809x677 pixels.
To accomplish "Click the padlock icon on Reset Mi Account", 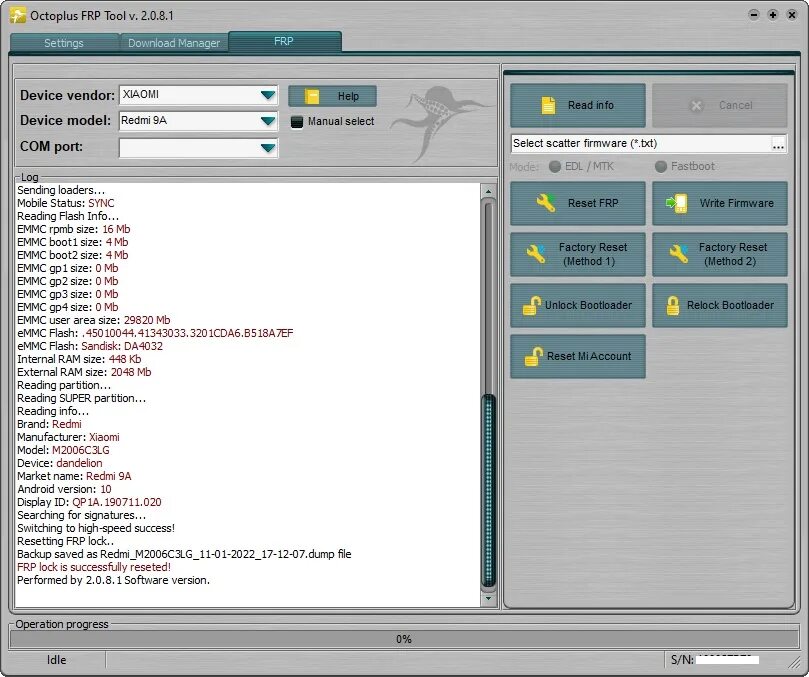I will click(533, 356).
